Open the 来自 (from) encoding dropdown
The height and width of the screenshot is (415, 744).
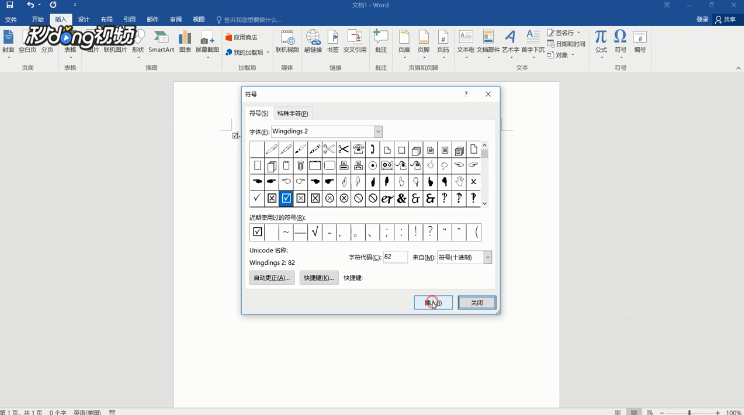487,257
